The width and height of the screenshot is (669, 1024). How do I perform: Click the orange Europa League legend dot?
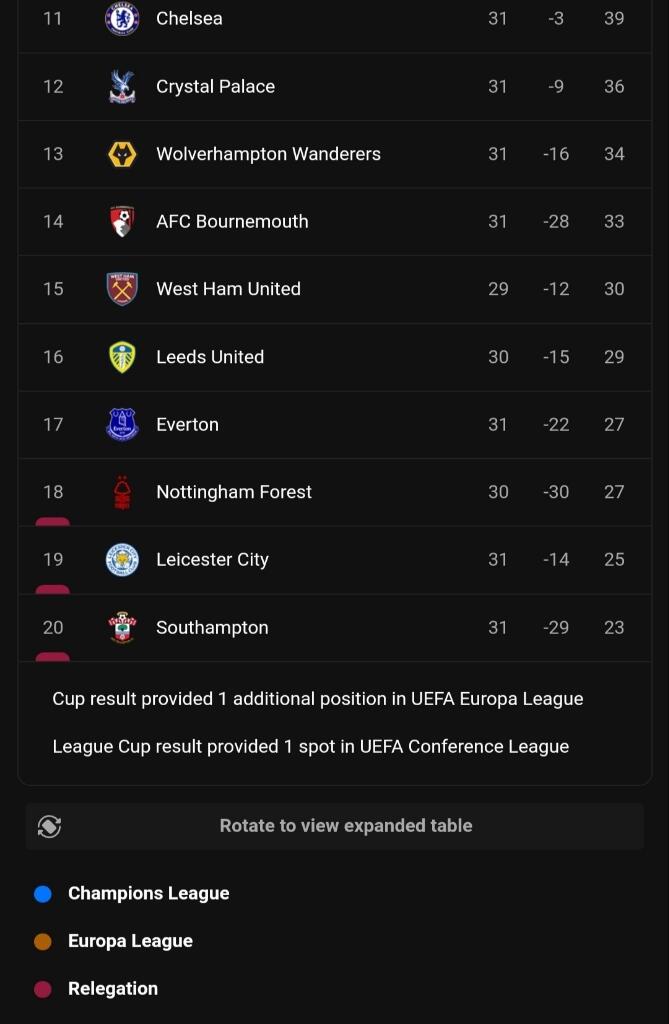43,941
